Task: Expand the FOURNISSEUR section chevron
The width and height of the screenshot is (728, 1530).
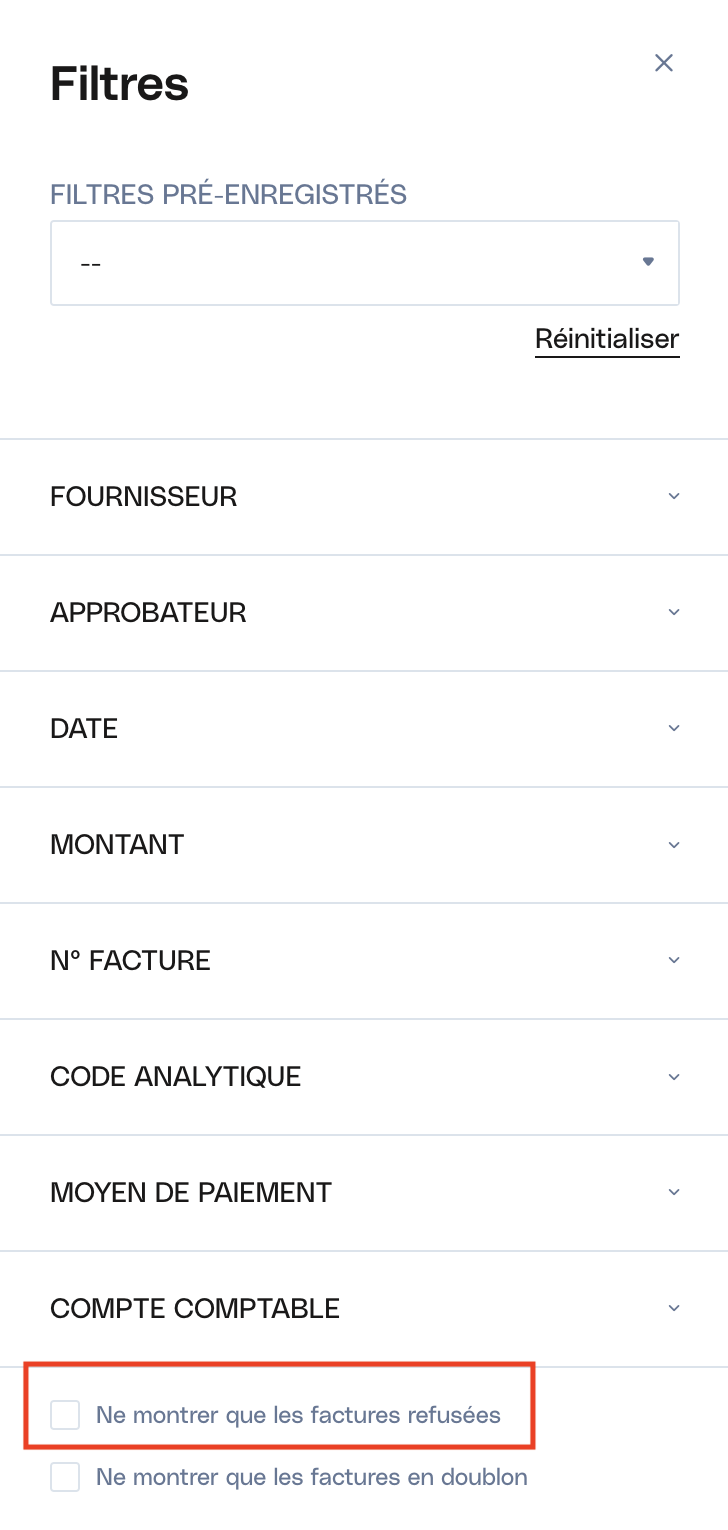Action: coord(674,496)
